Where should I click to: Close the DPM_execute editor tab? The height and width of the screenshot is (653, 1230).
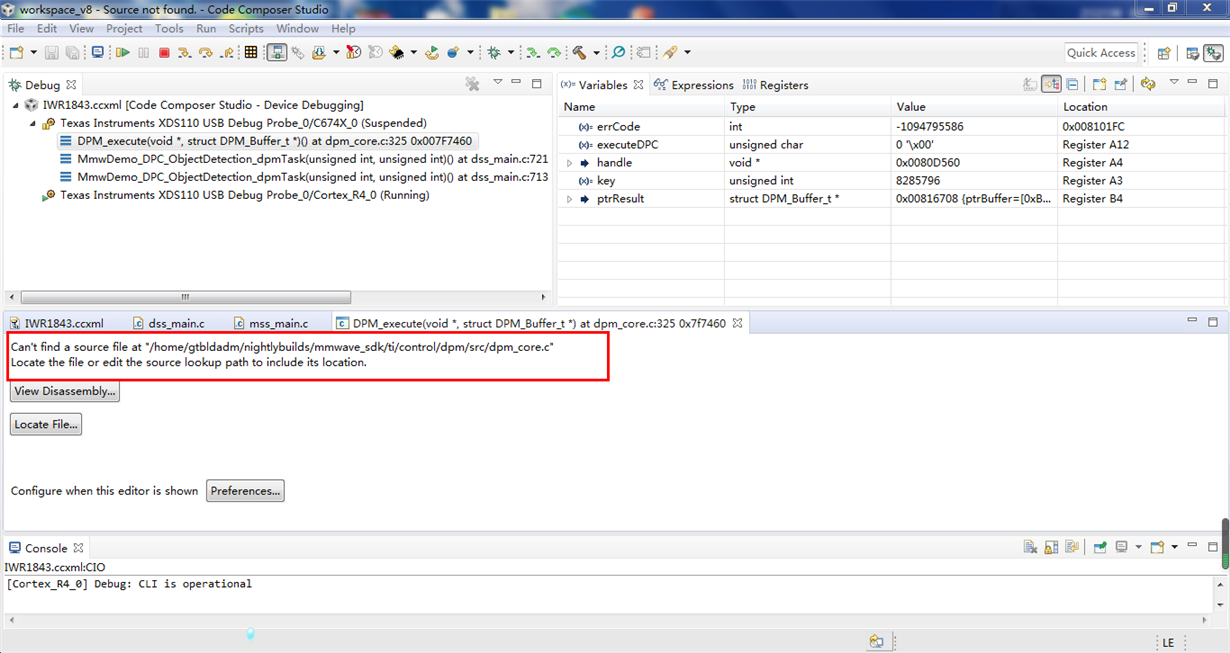pyautogui.click(x=737, y=323)
